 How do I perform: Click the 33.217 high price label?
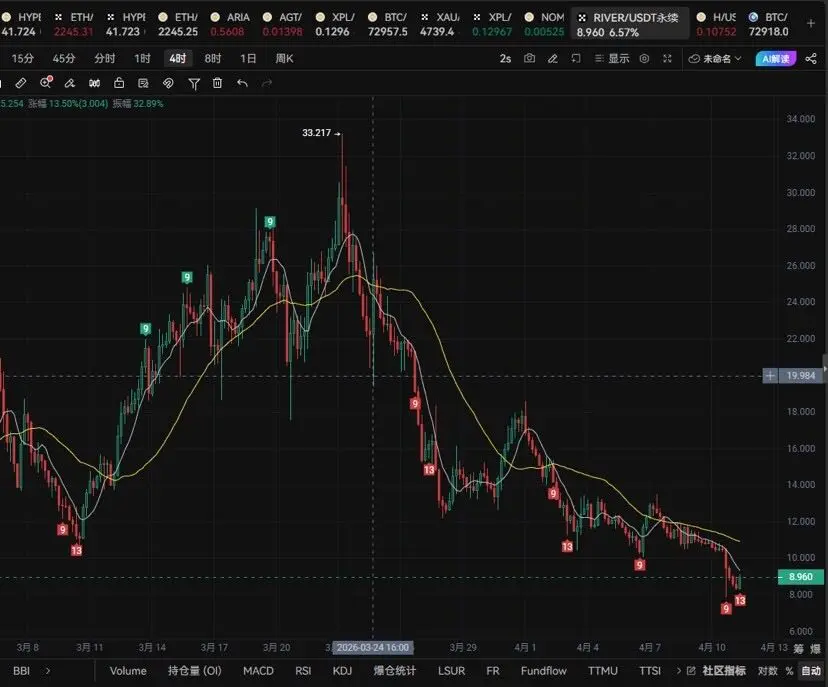point(316,133)
